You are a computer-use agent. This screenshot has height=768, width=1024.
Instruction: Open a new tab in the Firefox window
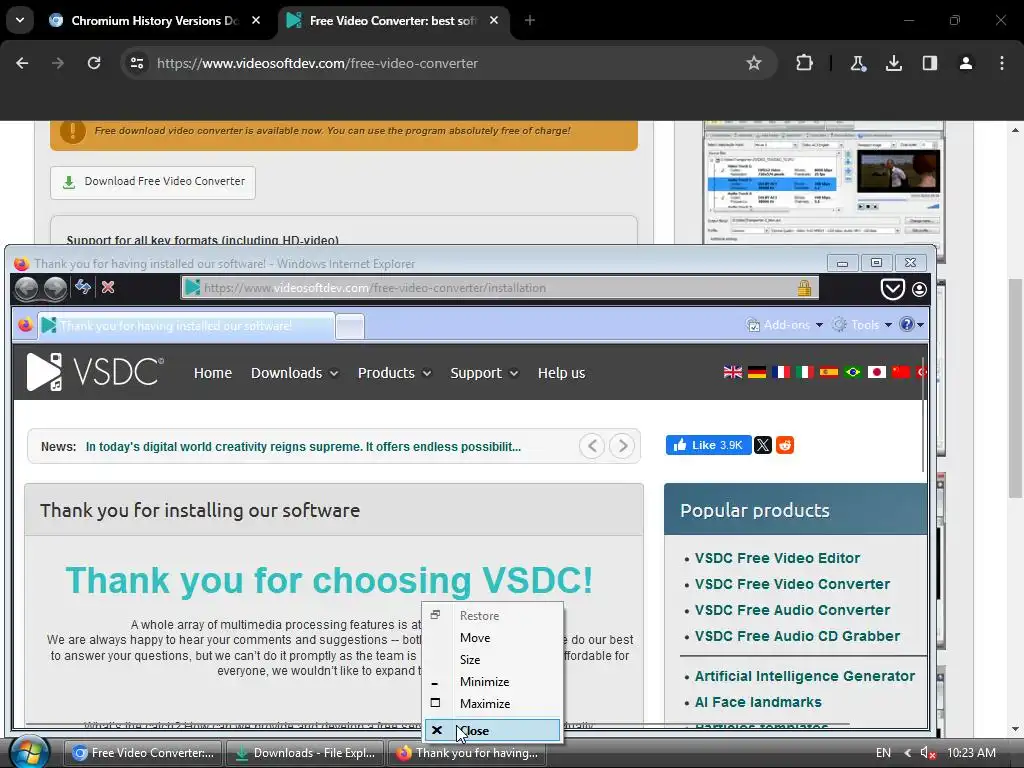350,326
